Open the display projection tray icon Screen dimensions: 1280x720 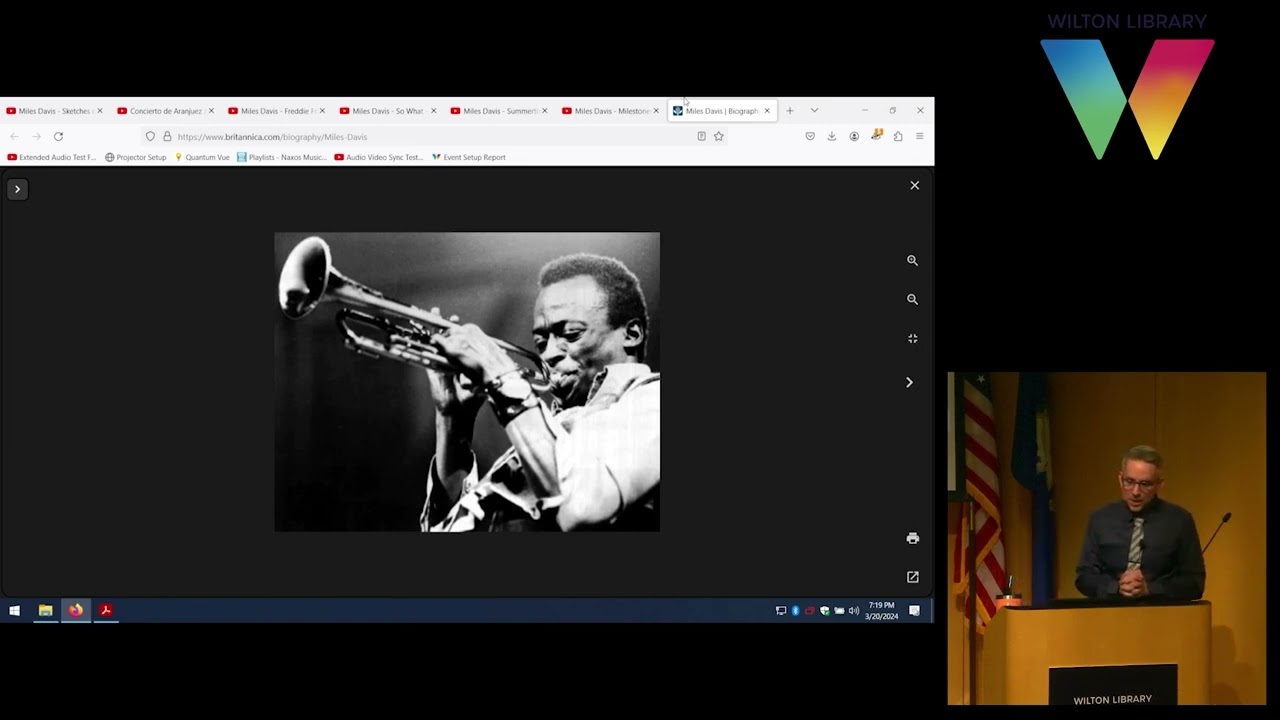[781, 611]
